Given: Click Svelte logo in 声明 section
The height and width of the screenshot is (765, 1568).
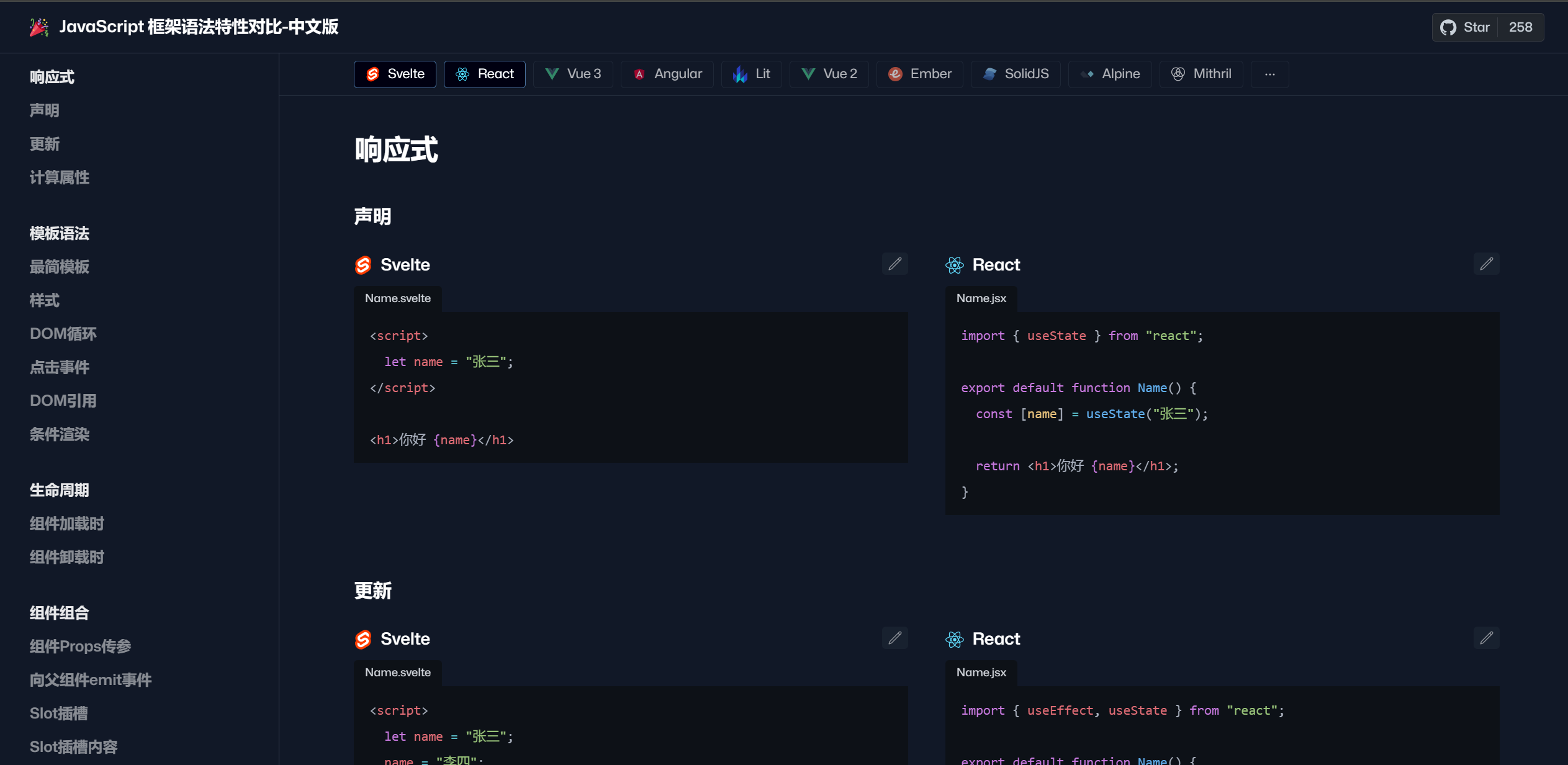Looking at the screenshot, I should coord(363,265).
